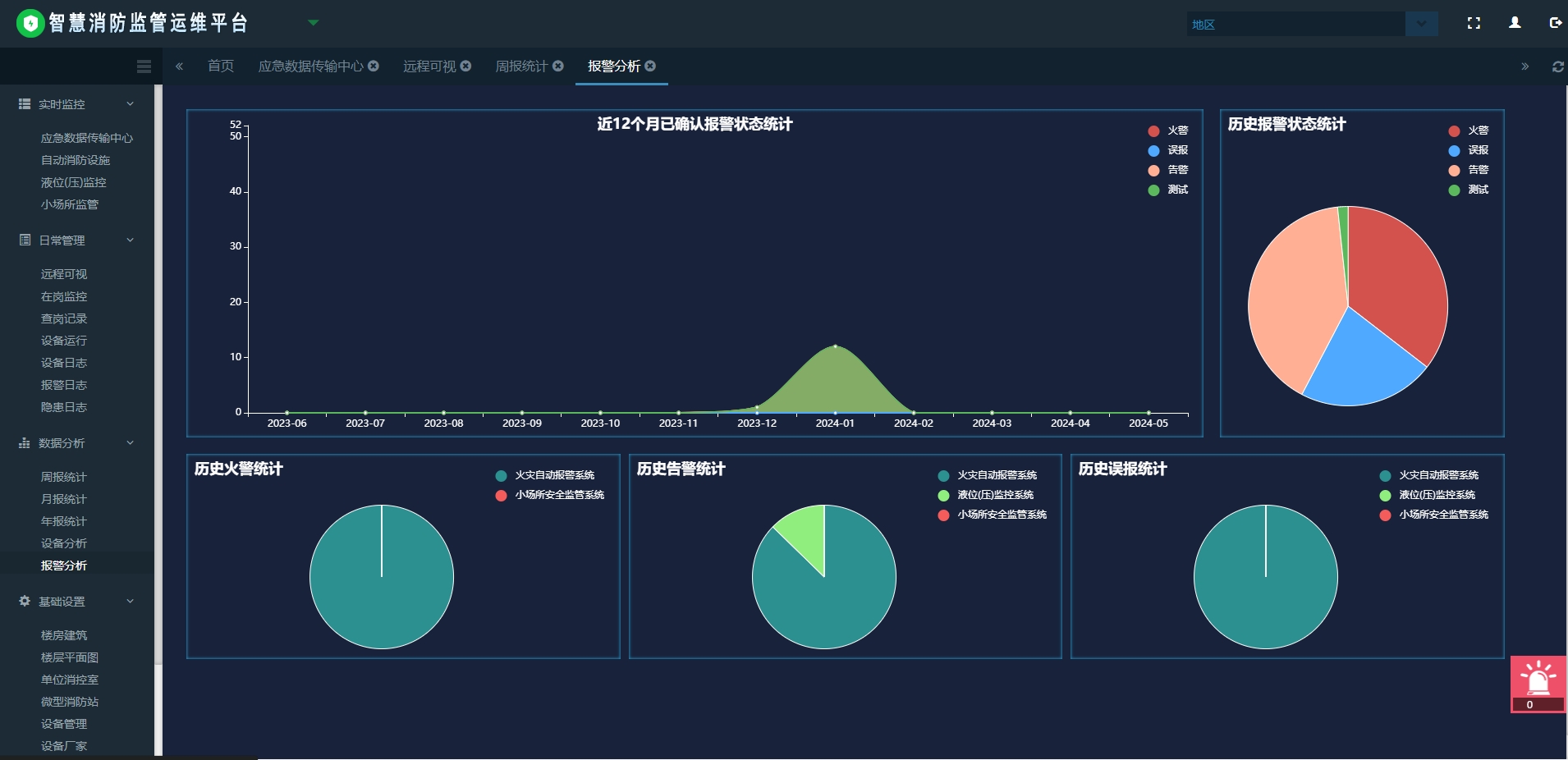The height and width of the screenshot is (760, 1568).
Task: Open 查岗记录 sidebar item
Action: (x=64, y=318)
